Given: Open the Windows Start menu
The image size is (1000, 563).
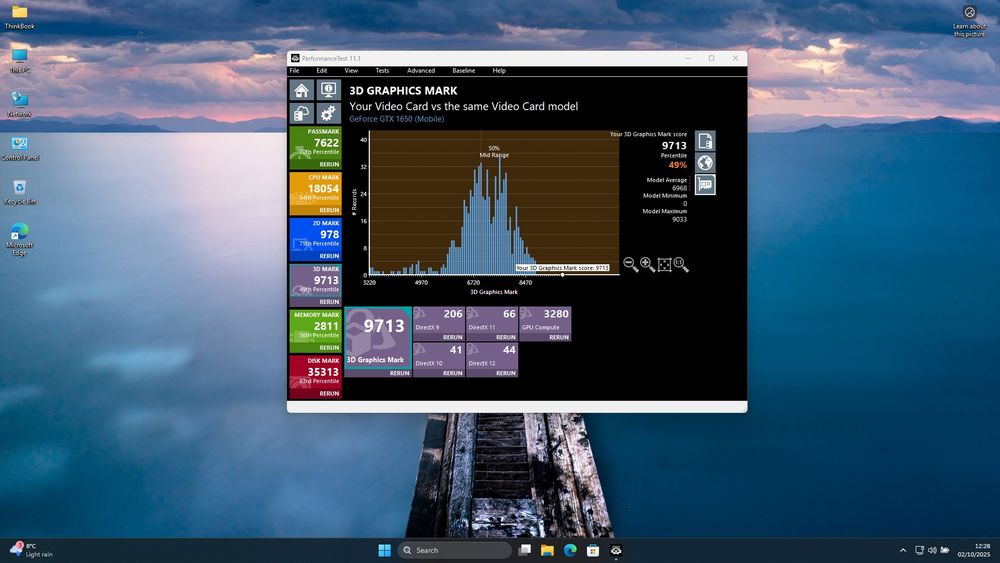Looking at the screenshot, I should [x=385, y=550].
